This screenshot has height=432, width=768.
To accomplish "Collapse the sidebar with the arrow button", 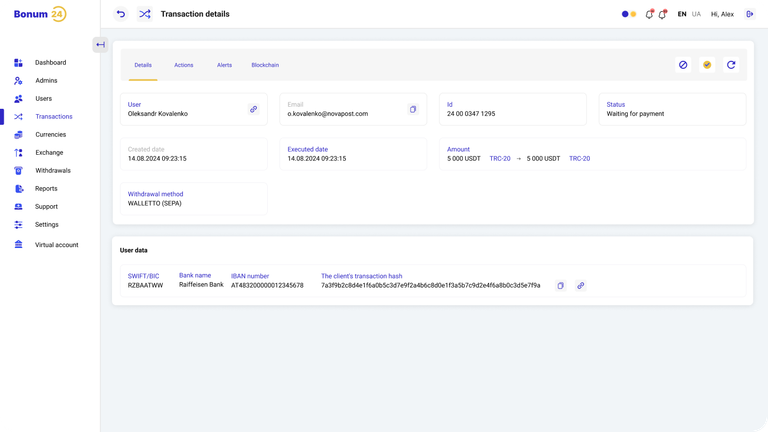I will (100, 45).
